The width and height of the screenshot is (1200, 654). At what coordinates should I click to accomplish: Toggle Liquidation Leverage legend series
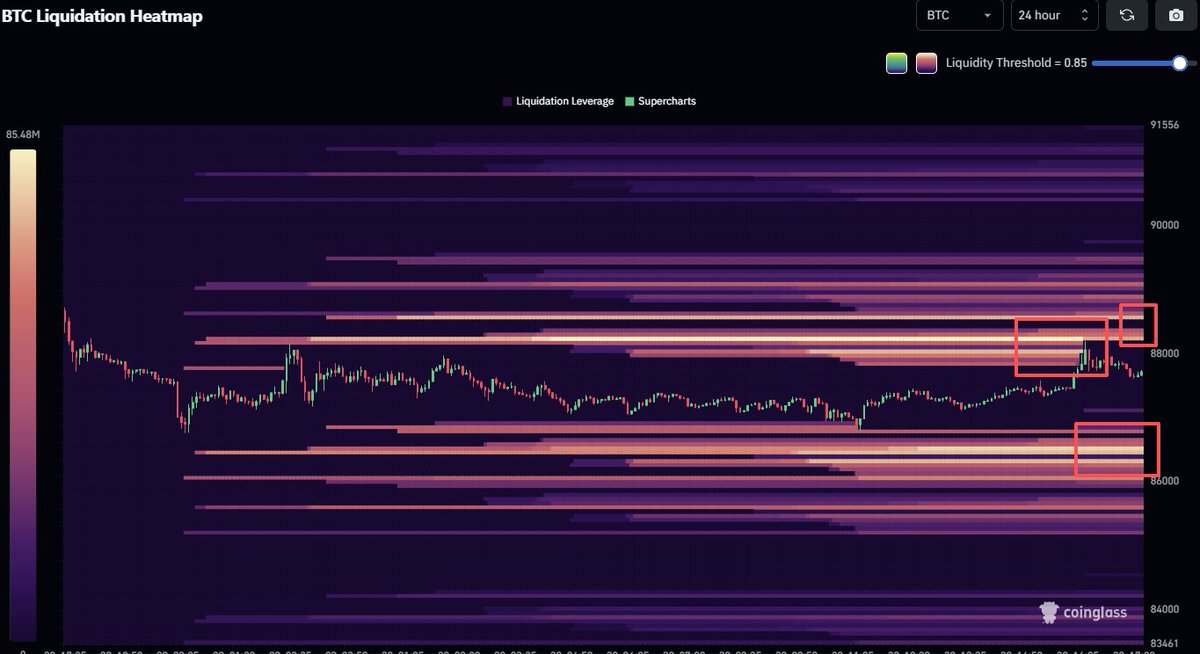pyautogui.click(x=558, y=101)
